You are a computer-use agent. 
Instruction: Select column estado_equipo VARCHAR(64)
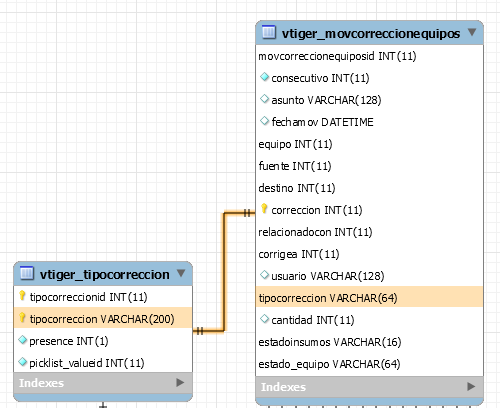369,364
